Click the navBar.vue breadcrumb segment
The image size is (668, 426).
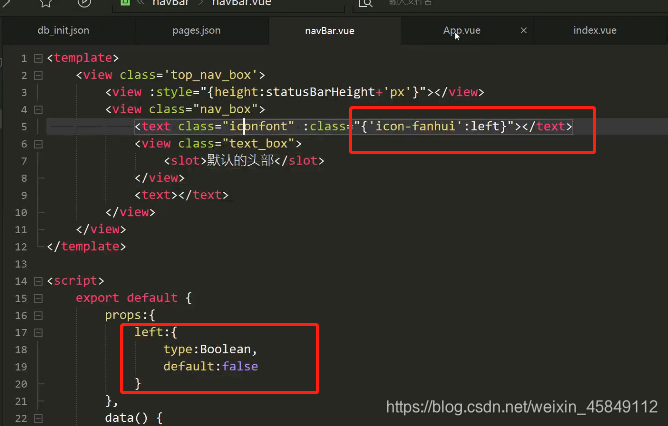[x=241, y=3]
